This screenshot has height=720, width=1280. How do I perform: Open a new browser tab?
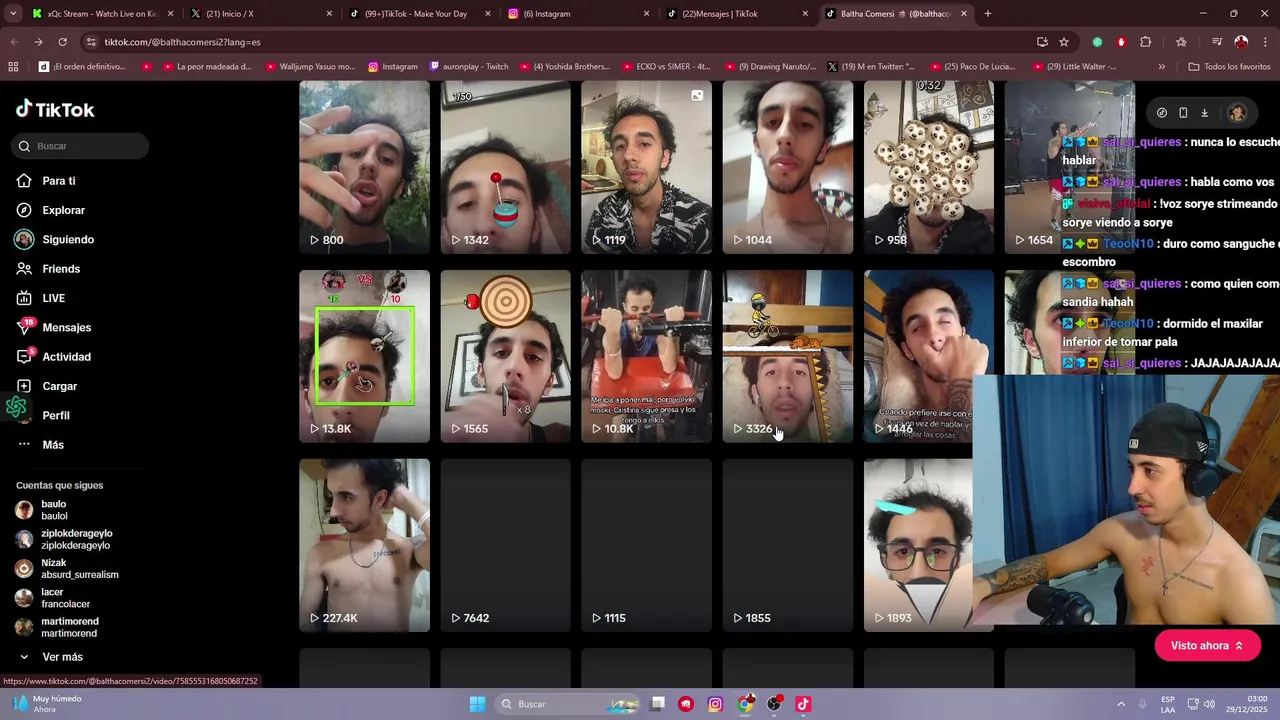988,14
